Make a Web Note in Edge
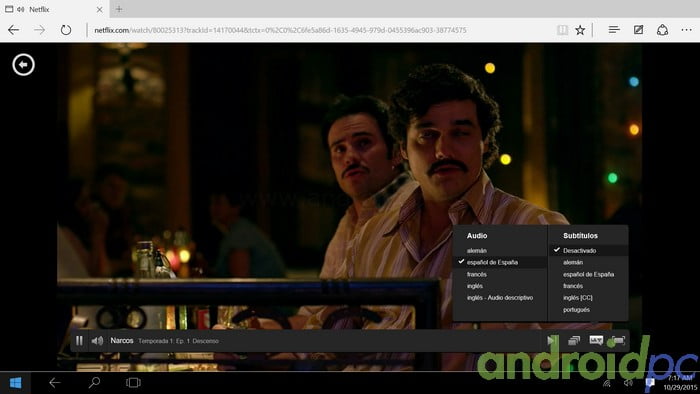 point(638,30)
